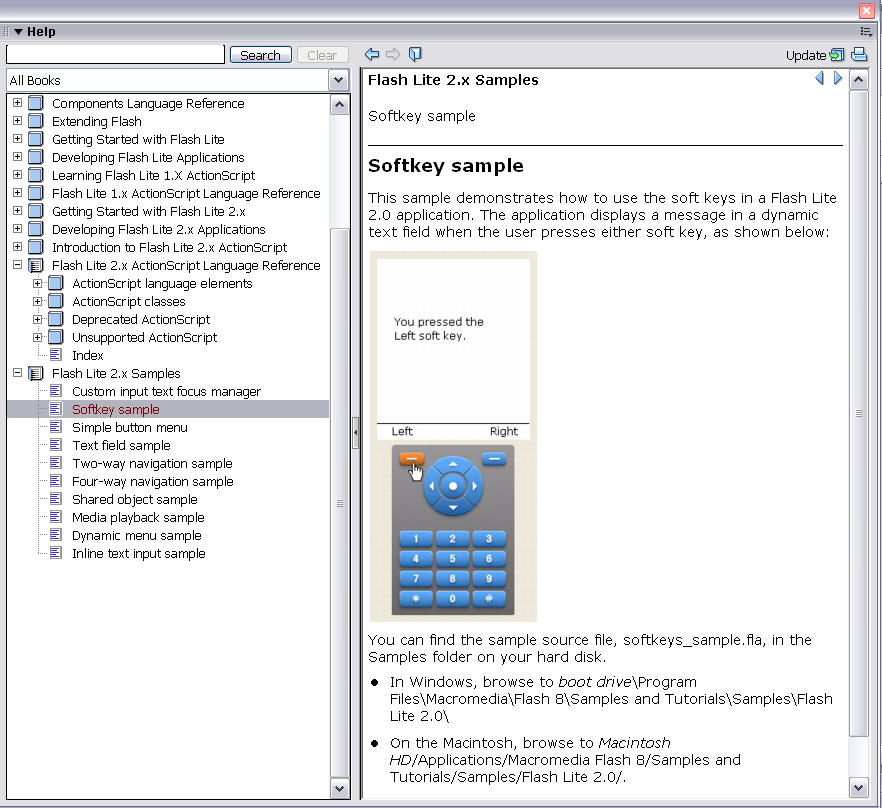
Task: Click the table of contents toggle icon
Action: click(415, 55)
